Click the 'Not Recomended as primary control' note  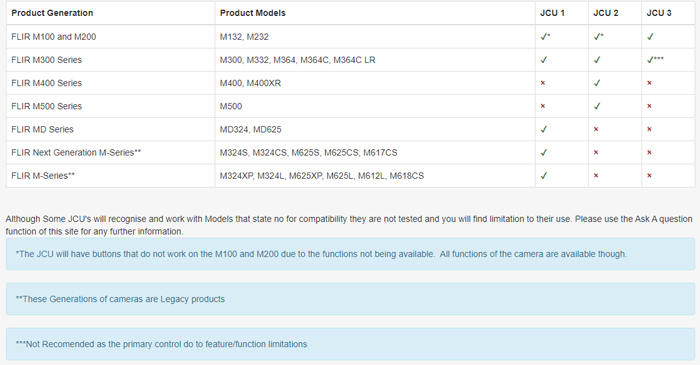350,344
